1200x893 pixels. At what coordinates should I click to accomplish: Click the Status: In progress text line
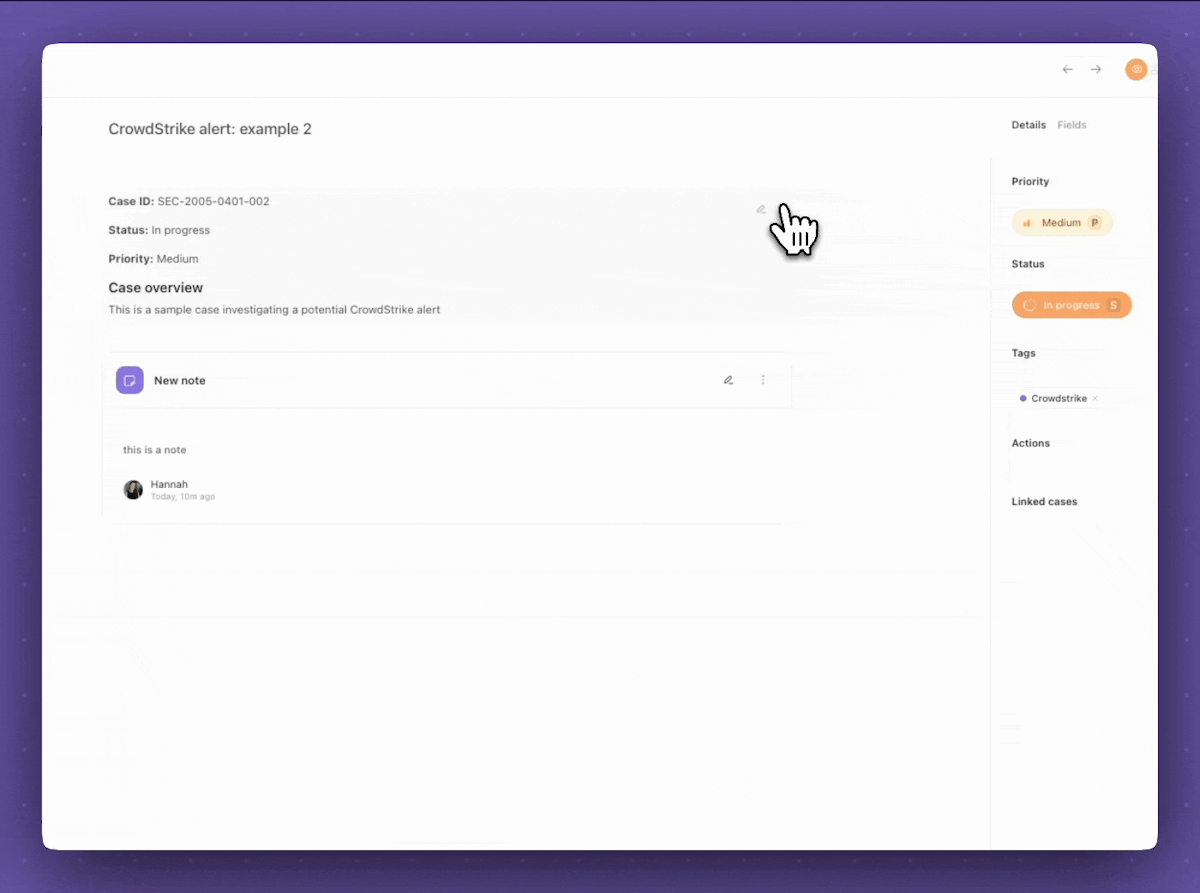pos(159,230)
